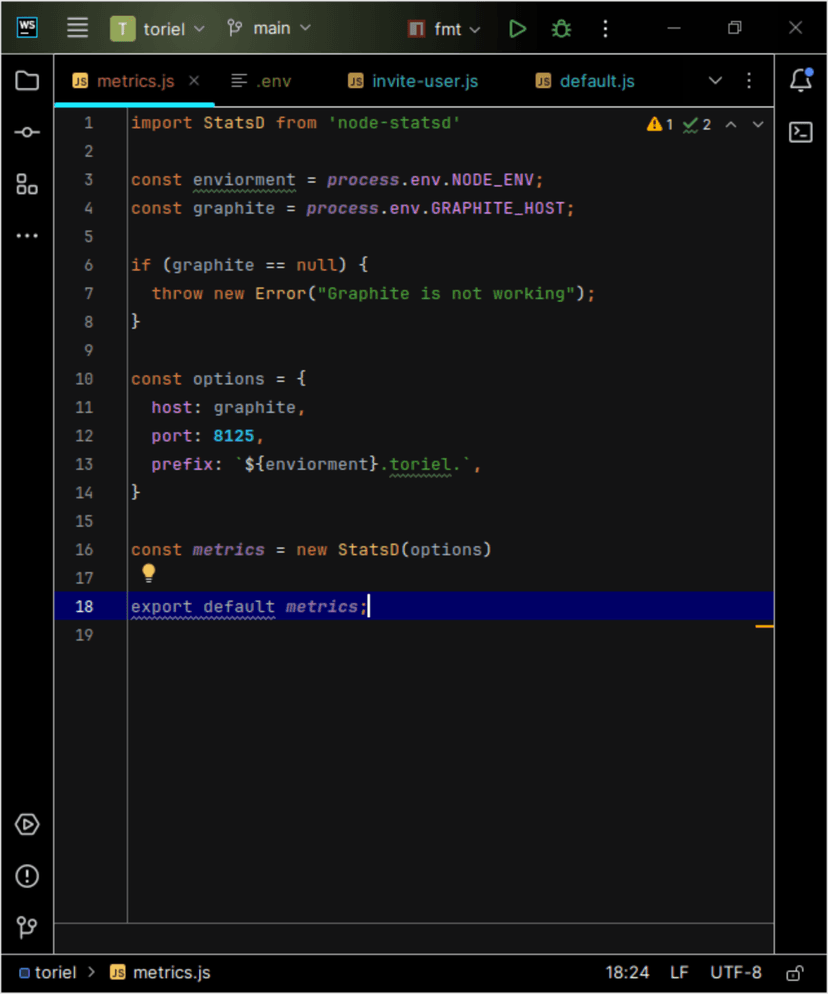Open the Structure tool window icon
828x994 pixels.
point(27,184)
